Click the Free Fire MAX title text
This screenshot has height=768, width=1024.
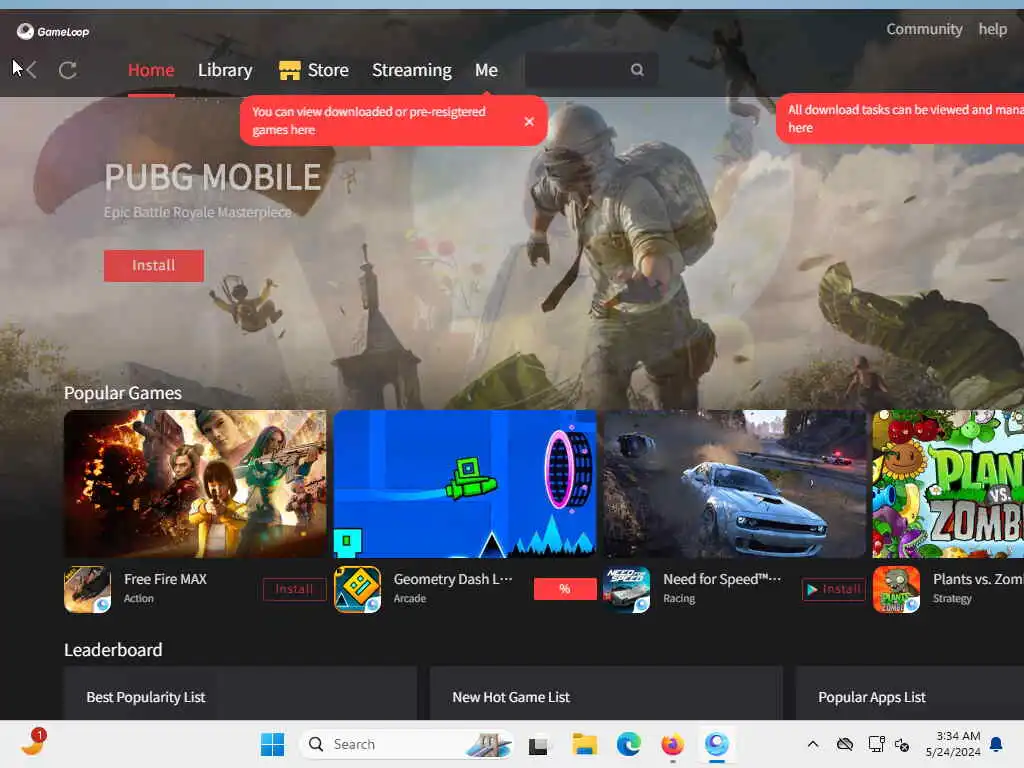(165, 579)
